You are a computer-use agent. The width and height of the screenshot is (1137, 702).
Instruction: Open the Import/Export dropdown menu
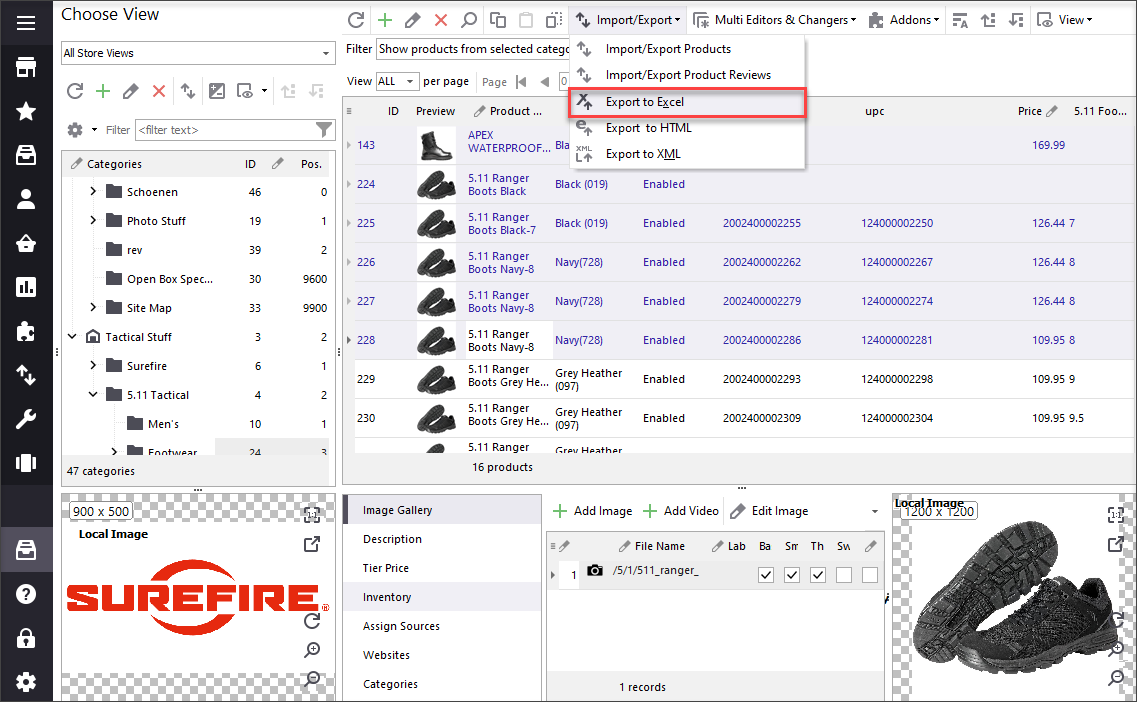(629, 20)
